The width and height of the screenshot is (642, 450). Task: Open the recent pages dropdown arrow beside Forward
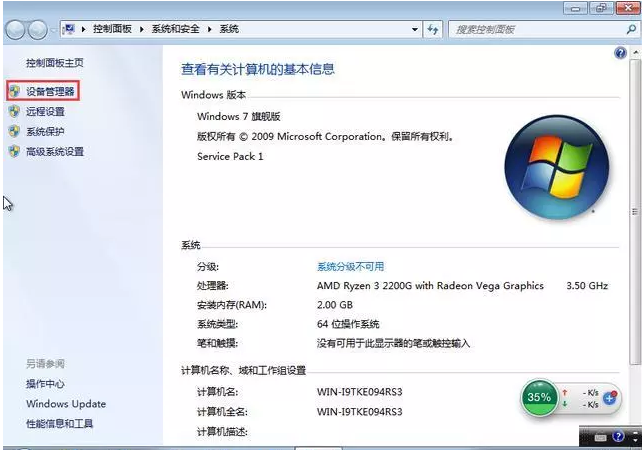click(53, 30)
